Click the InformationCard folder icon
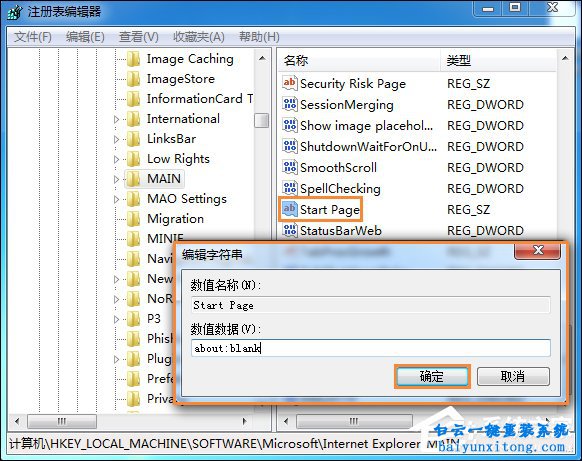 click(x=133, y=99)
